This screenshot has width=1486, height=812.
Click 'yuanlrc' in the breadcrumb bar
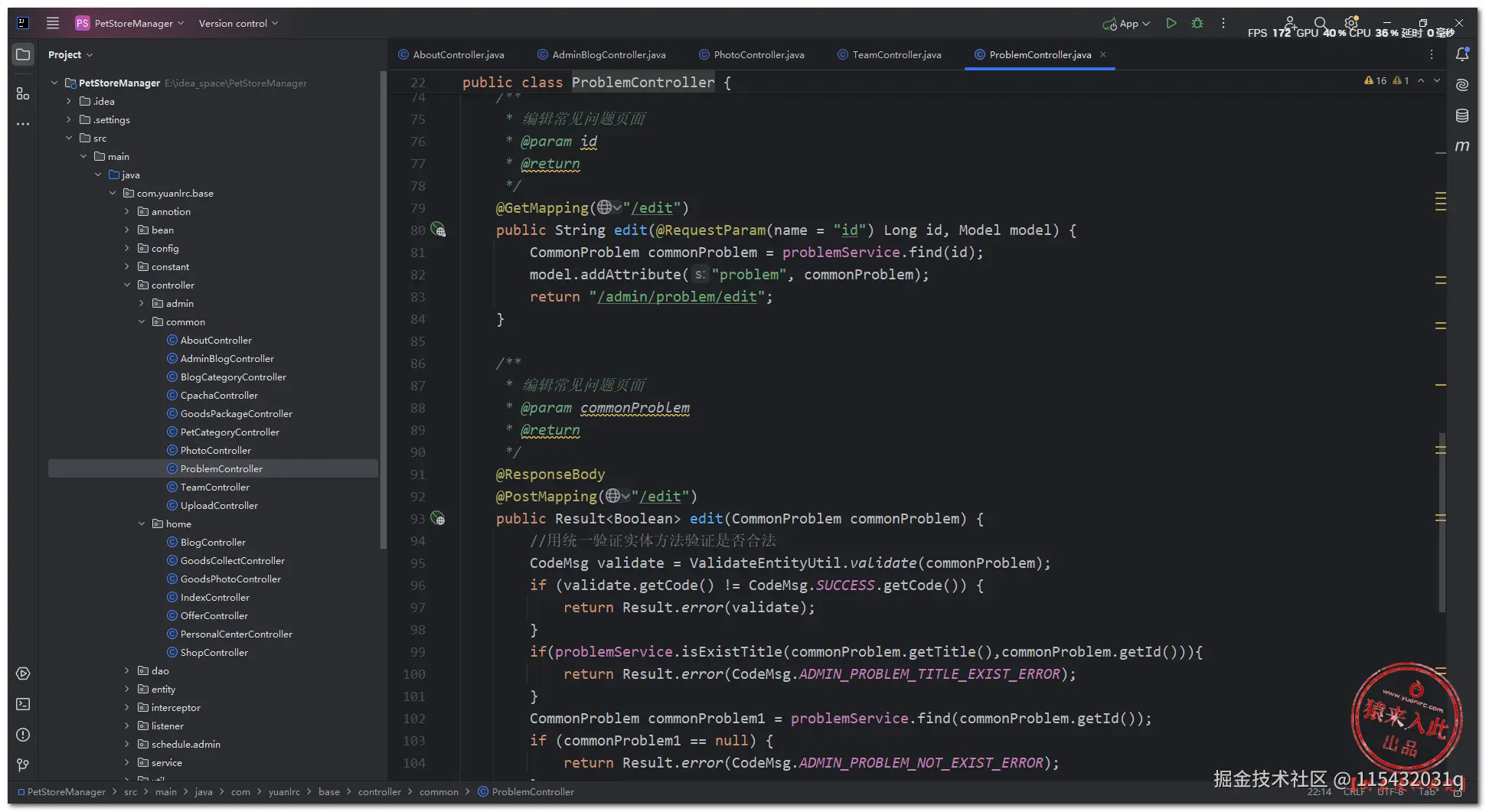click(x=284, y=791)
